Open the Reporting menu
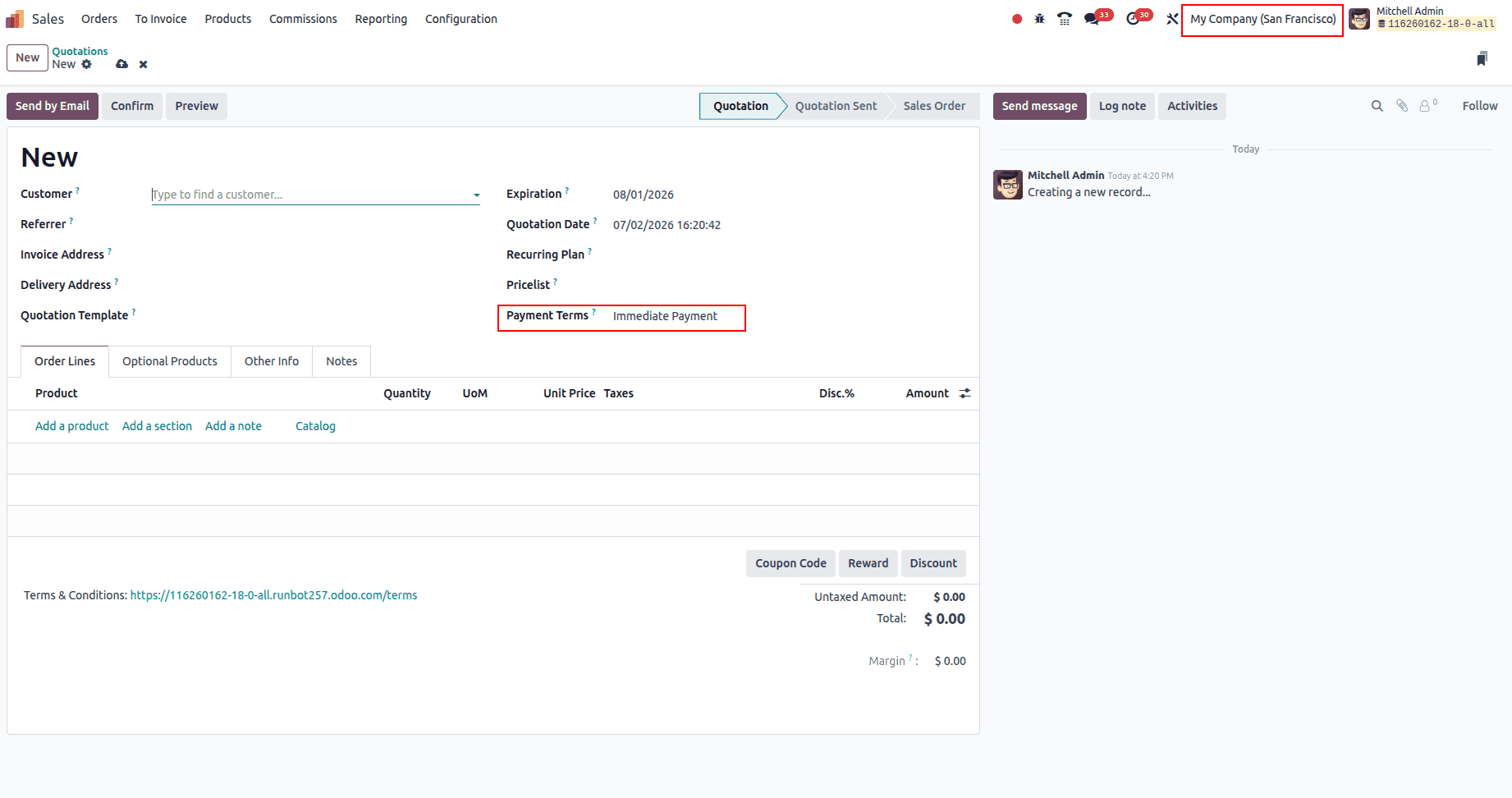Screen dimensions: 1512x798 (381, 19)
